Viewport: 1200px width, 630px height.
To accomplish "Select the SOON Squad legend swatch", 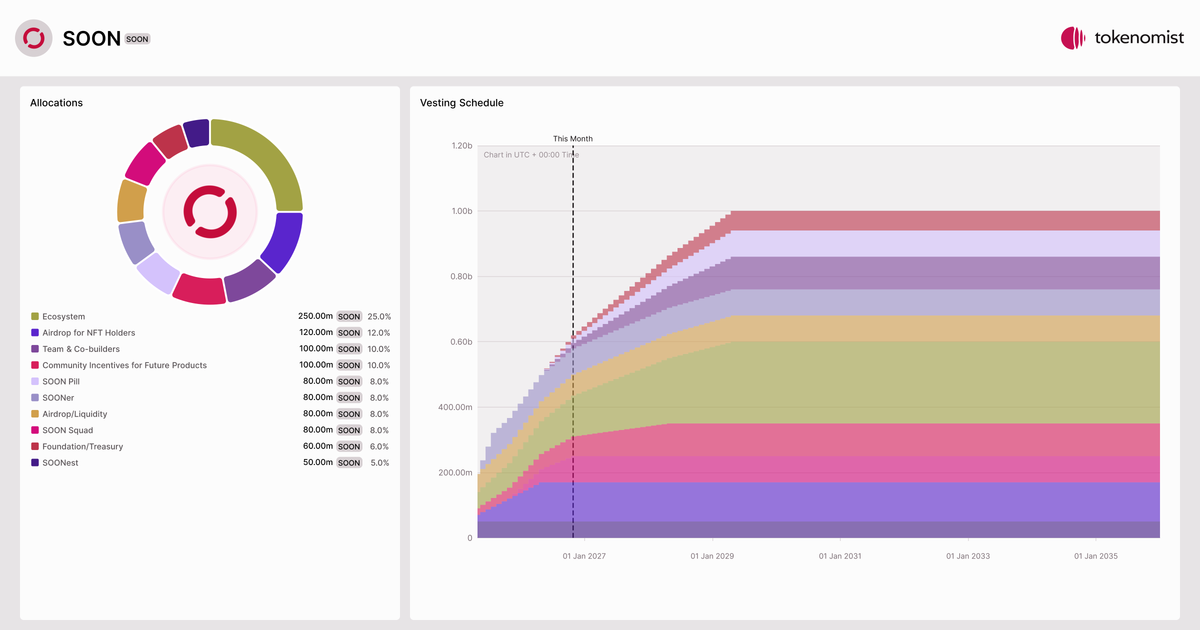I will tap(35, 431).
